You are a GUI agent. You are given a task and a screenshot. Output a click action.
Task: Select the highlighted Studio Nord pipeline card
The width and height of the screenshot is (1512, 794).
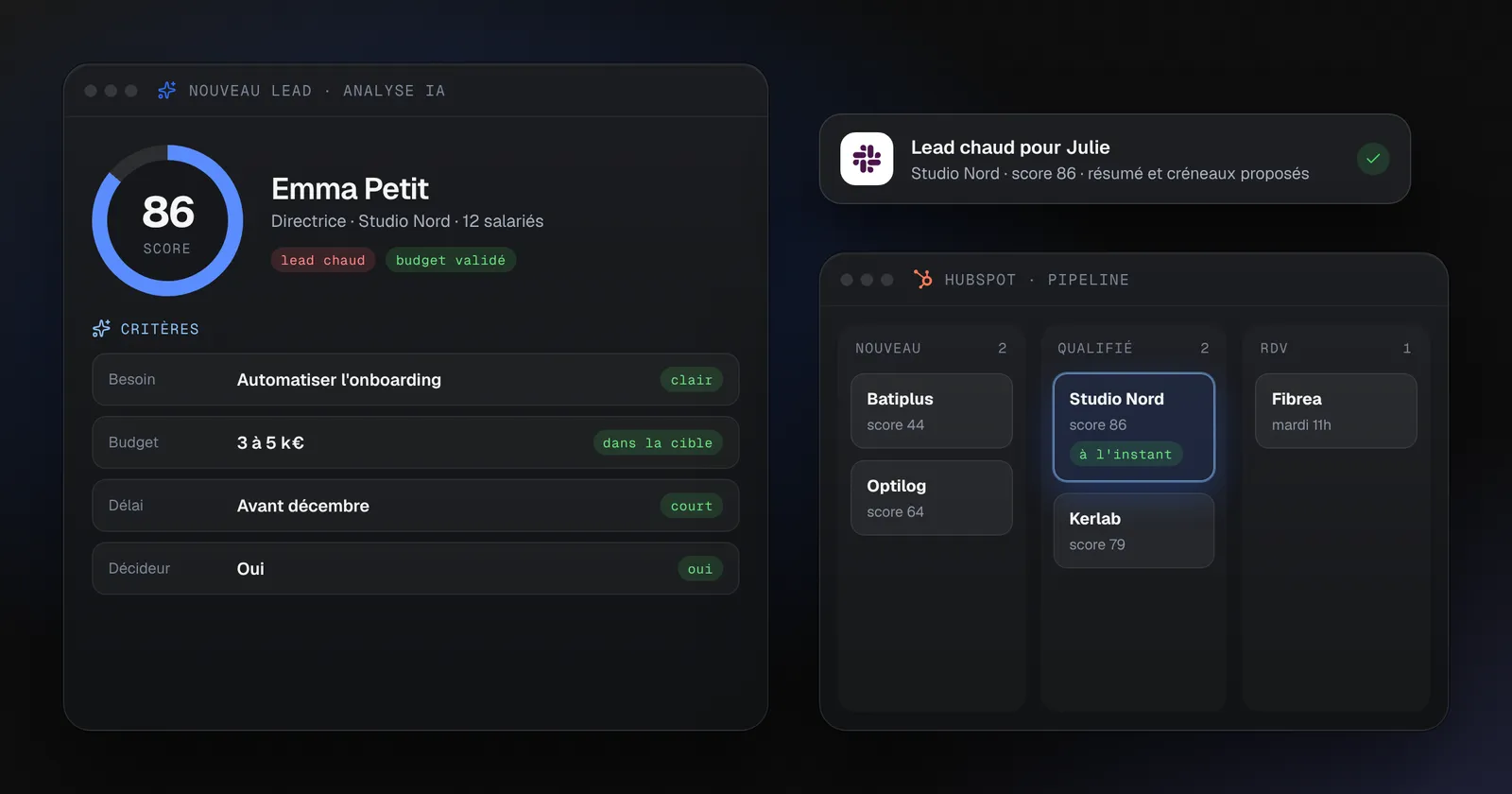pos(1134,427)
